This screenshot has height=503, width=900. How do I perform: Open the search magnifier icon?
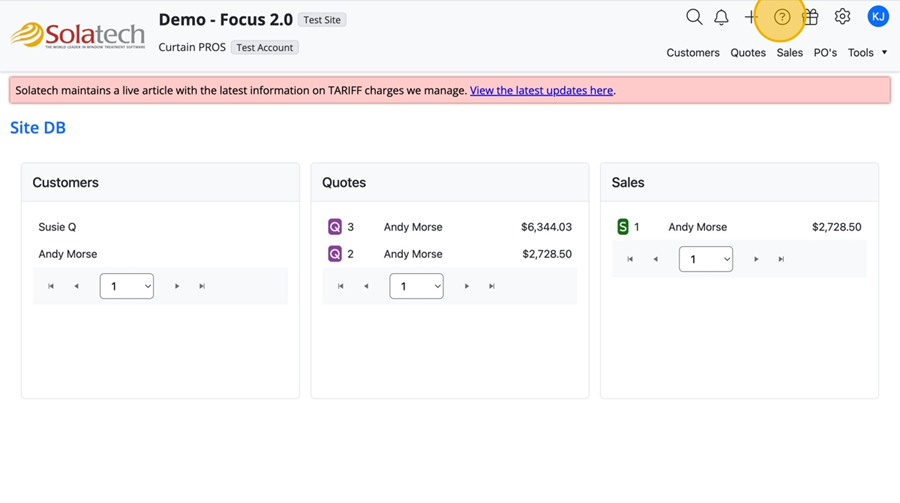(694, 17)
